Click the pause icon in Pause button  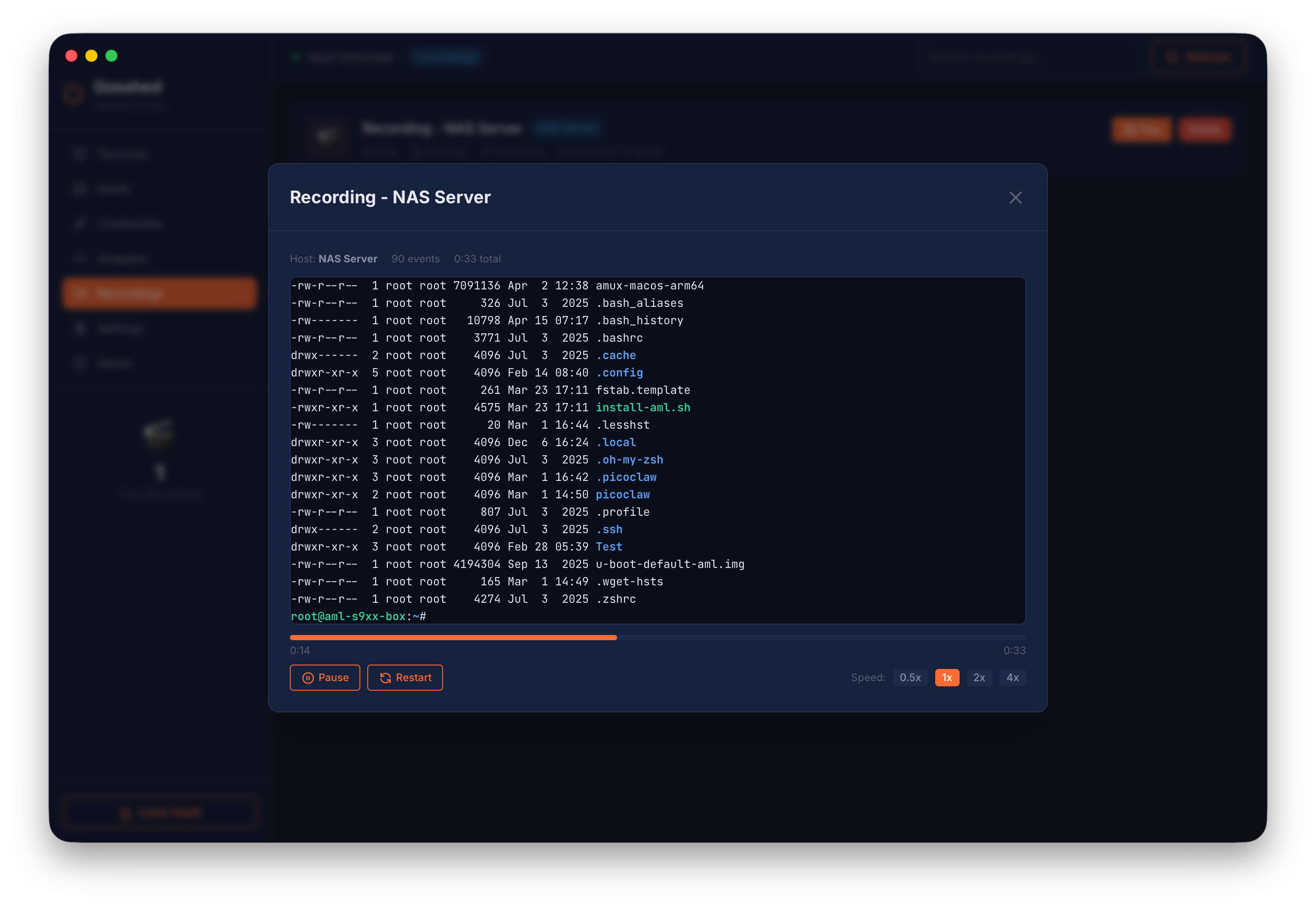tap(308, 677)
